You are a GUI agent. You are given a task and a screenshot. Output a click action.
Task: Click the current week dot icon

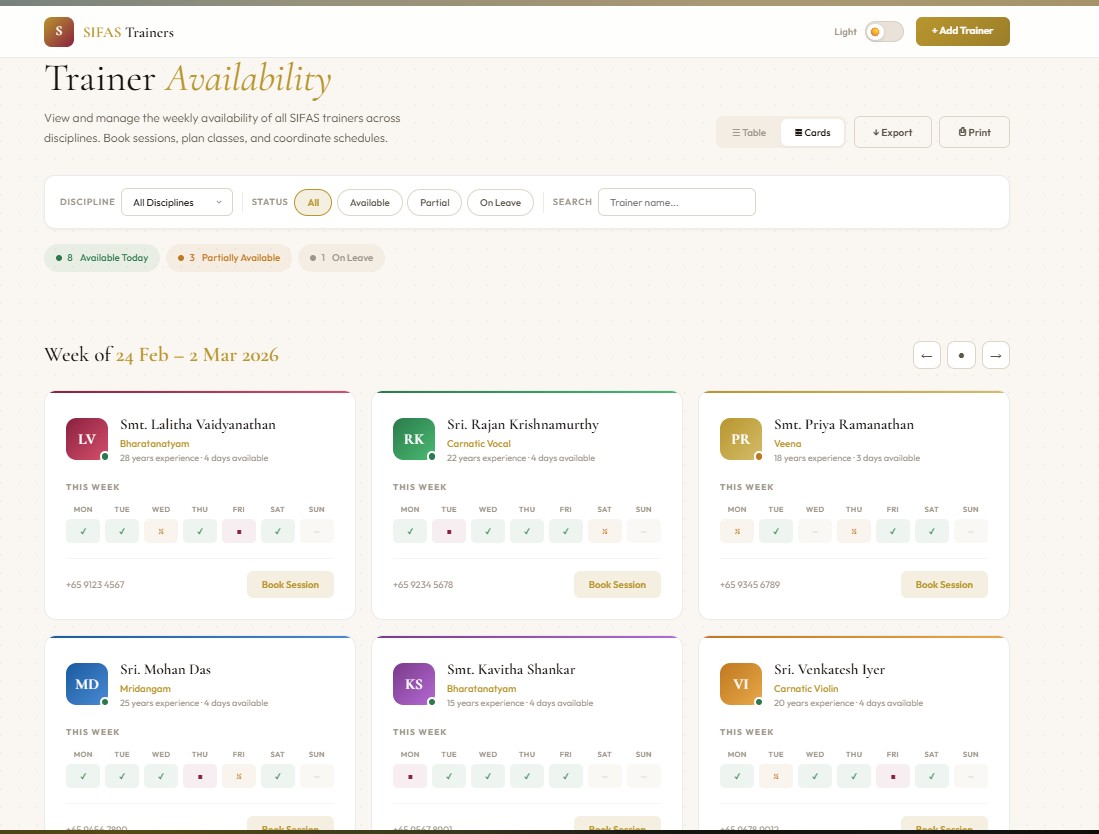[961, 354]
